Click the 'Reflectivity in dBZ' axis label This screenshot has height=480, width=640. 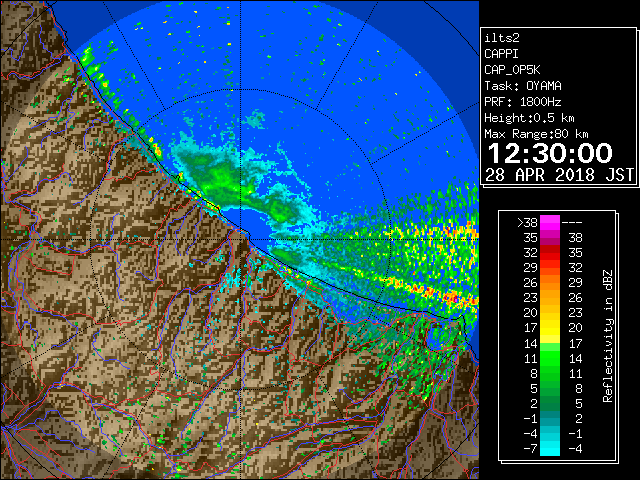[x=608, y=336]
